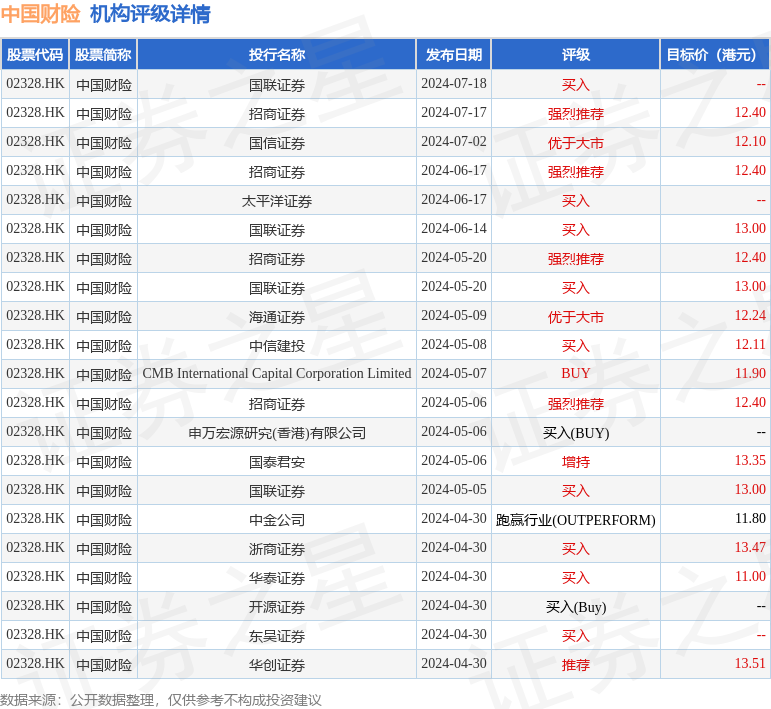
Task: Click date cell 2024-07-02
Action: pos(454,142)
